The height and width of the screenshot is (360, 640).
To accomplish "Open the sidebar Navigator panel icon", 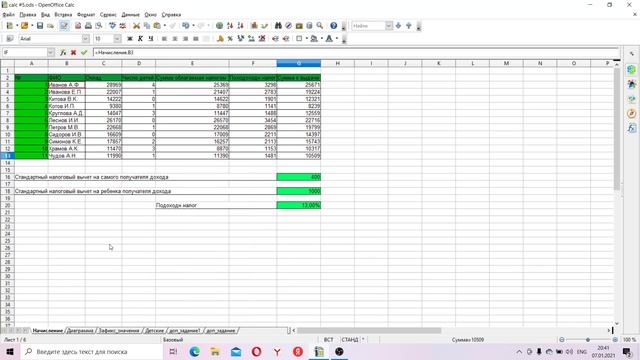I will pos(632,113).
